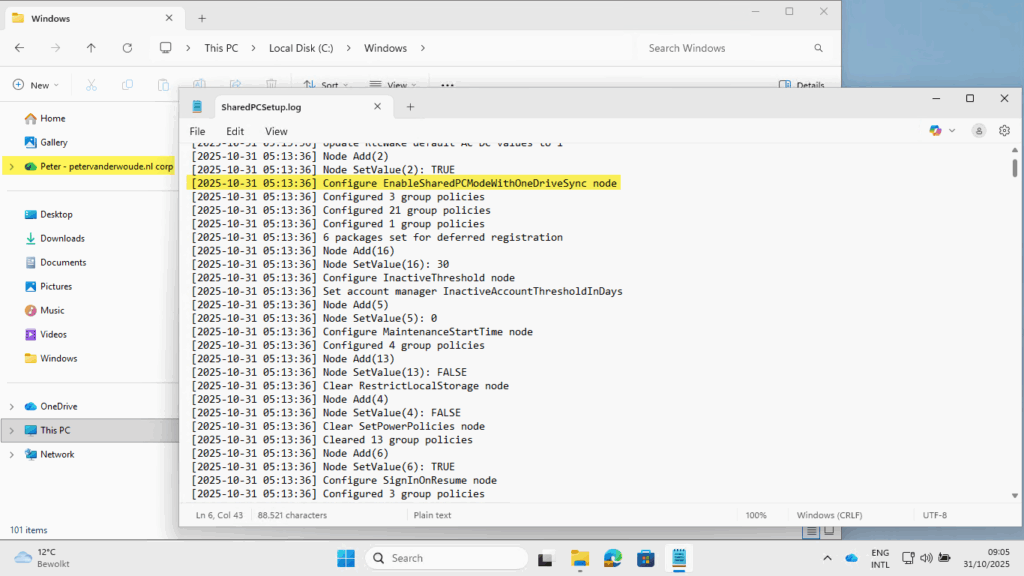Close the SharedPCSetup.log tab
The height and width of the screenshot is (576, 1024).
coord(377,107)
